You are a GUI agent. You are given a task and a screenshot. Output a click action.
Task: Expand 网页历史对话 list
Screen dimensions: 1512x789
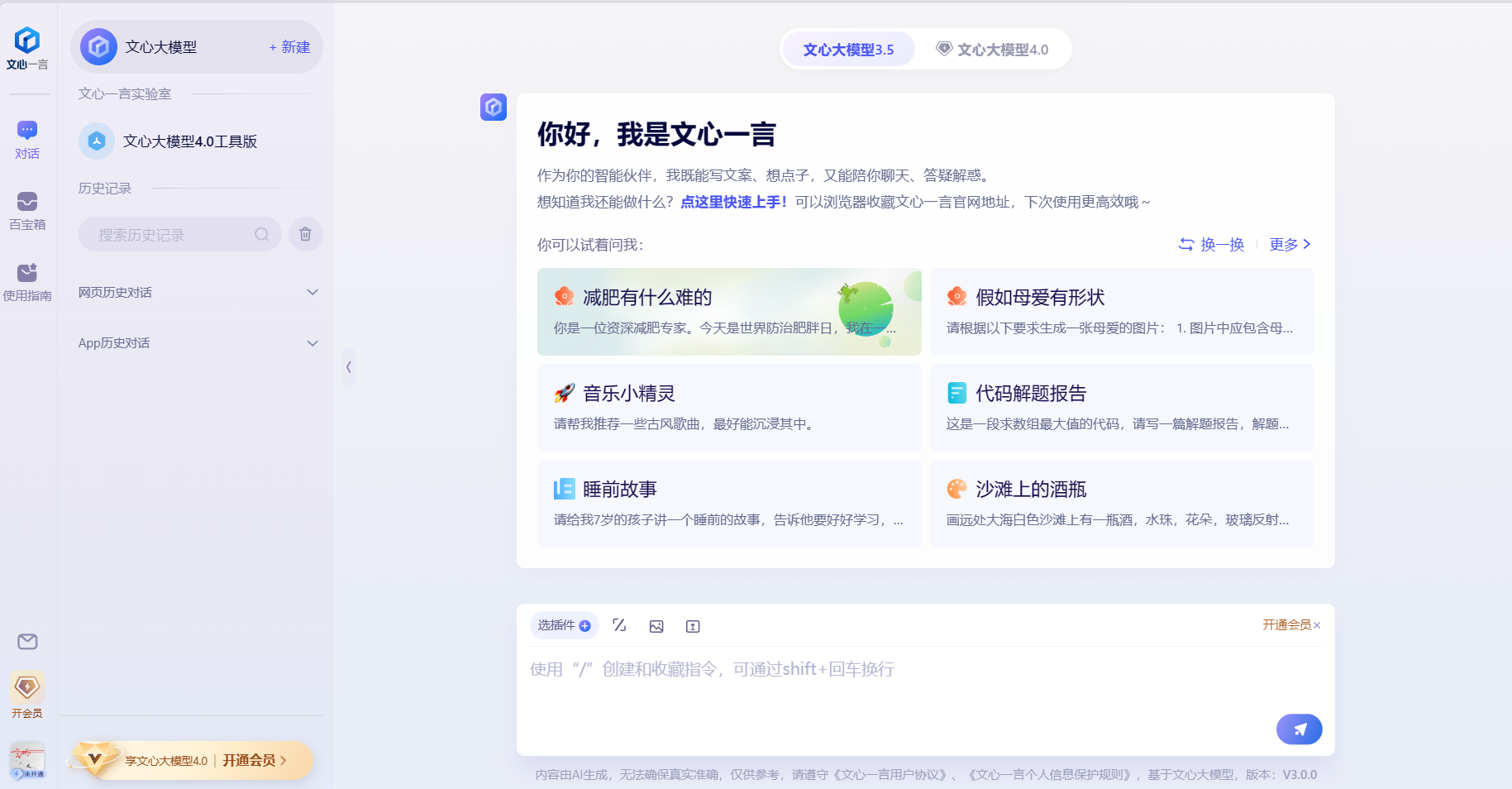(198, 292)
